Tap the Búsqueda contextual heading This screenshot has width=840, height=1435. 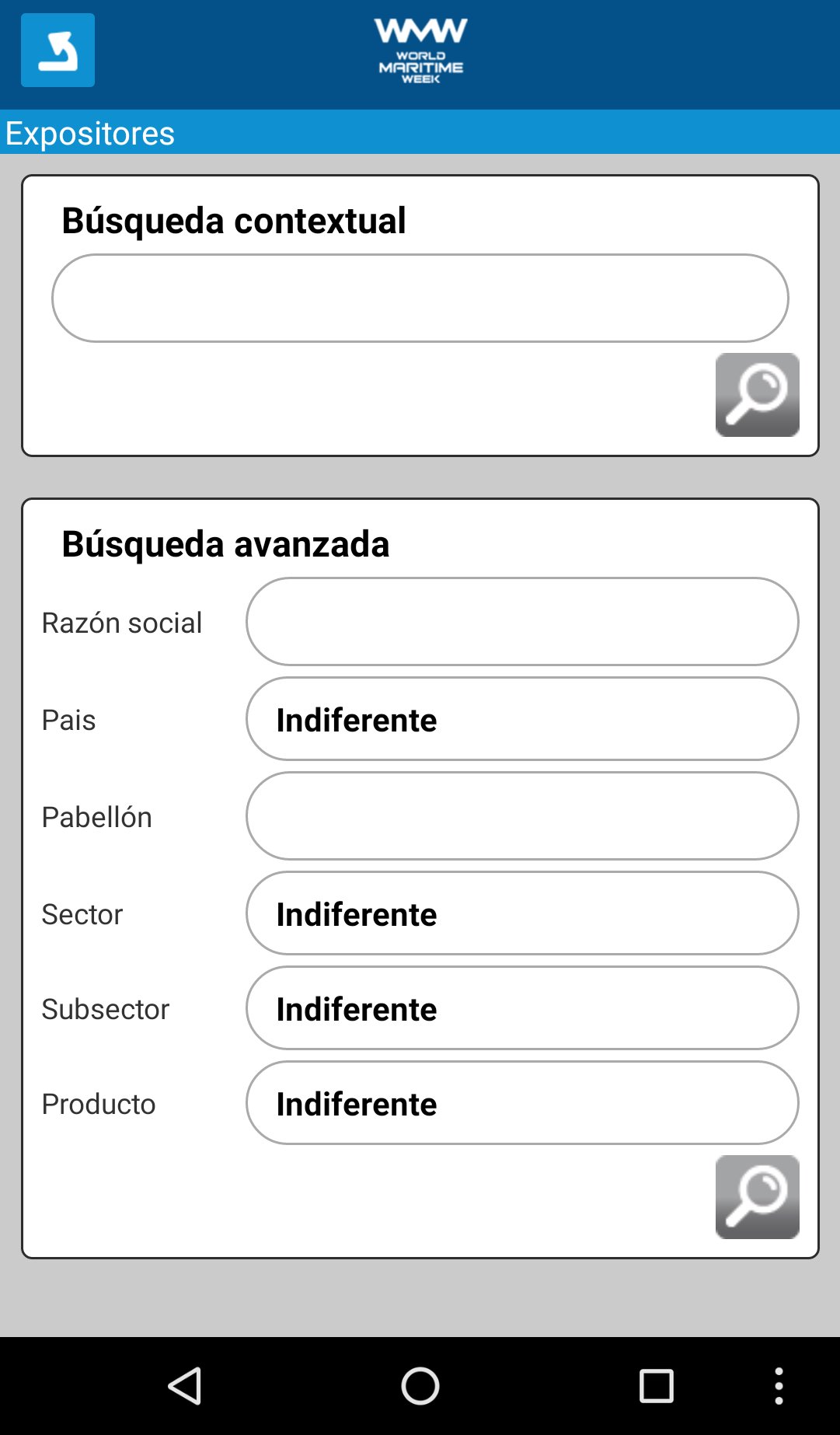[x=233, y=220]
